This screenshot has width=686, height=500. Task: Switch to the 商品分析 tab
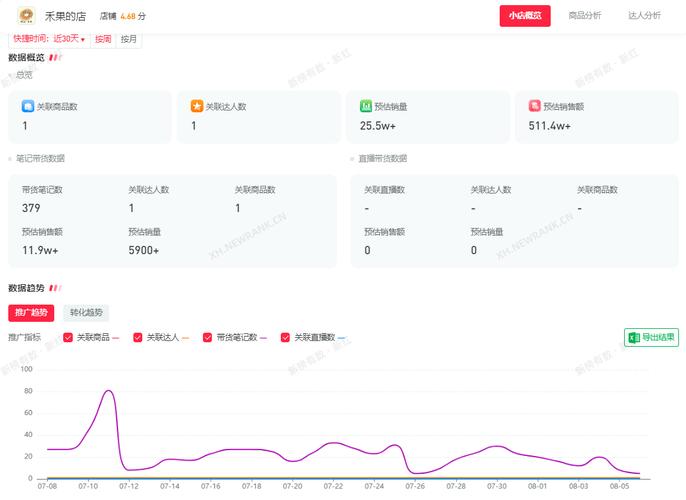(x=585, y=16)
